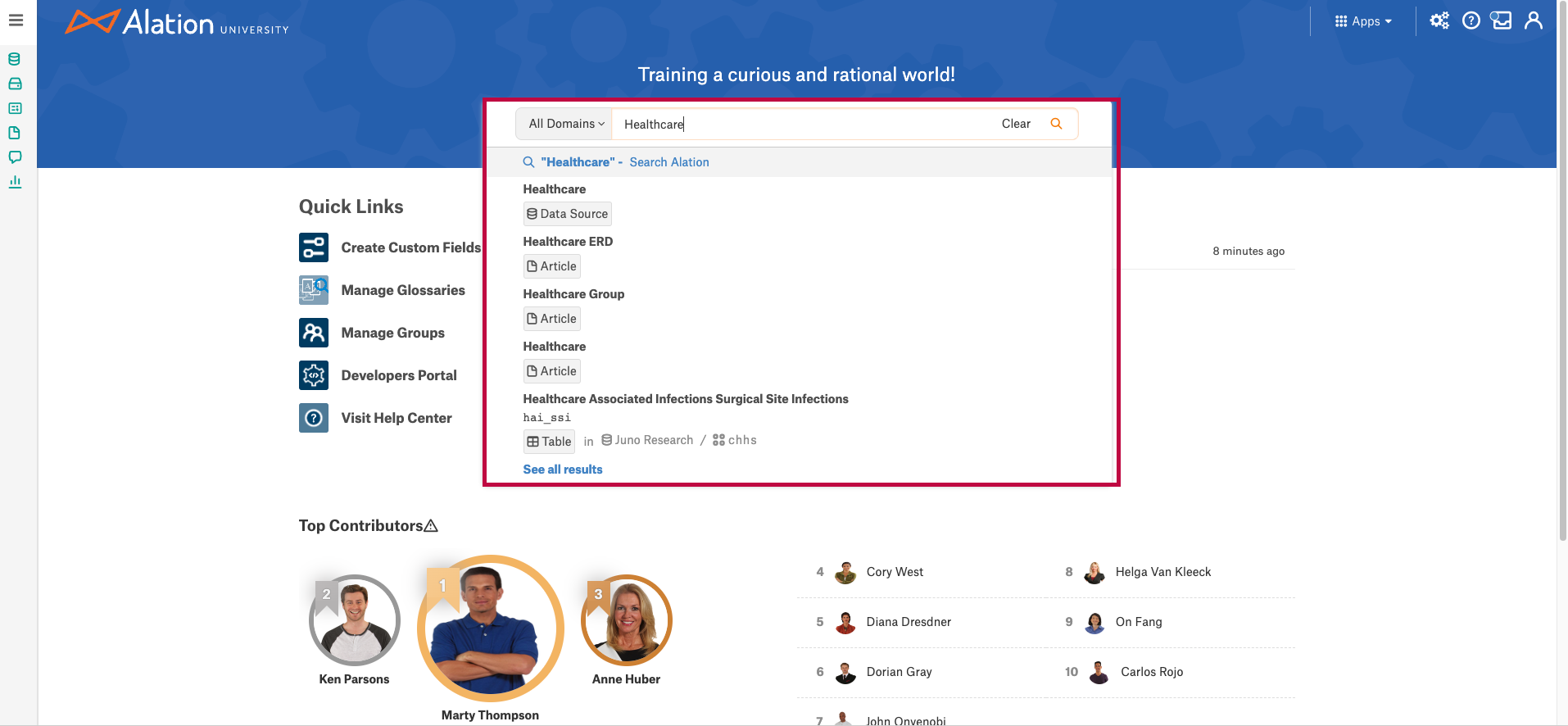Open the queries sidebar icon
Image resolution: width=1568 pixels, height=726 pixels.
pyautogui.click(x=15, y=108)
